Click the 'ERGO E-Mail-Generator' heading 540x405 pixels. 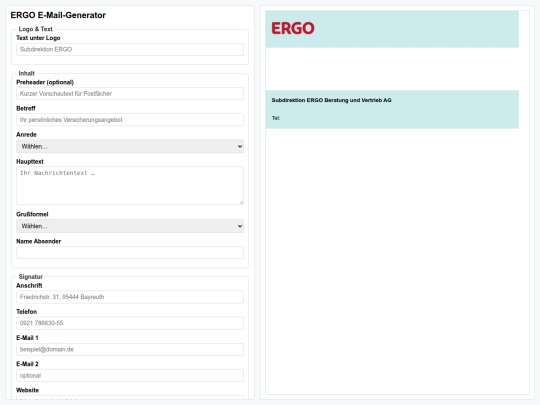(x=58, y=15)
